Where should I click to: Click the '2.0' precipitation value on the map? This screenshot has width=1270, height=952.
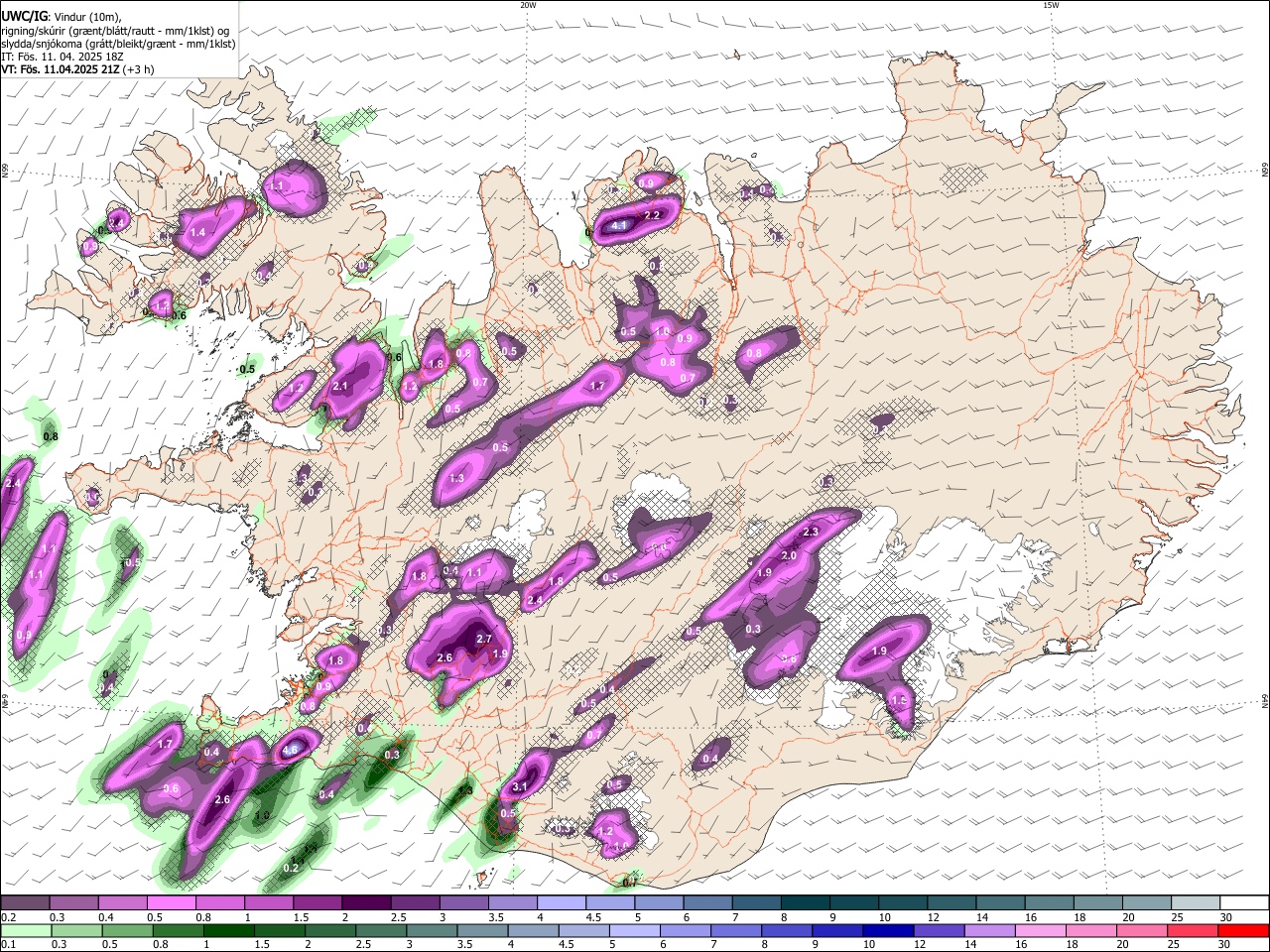point(789,556)
